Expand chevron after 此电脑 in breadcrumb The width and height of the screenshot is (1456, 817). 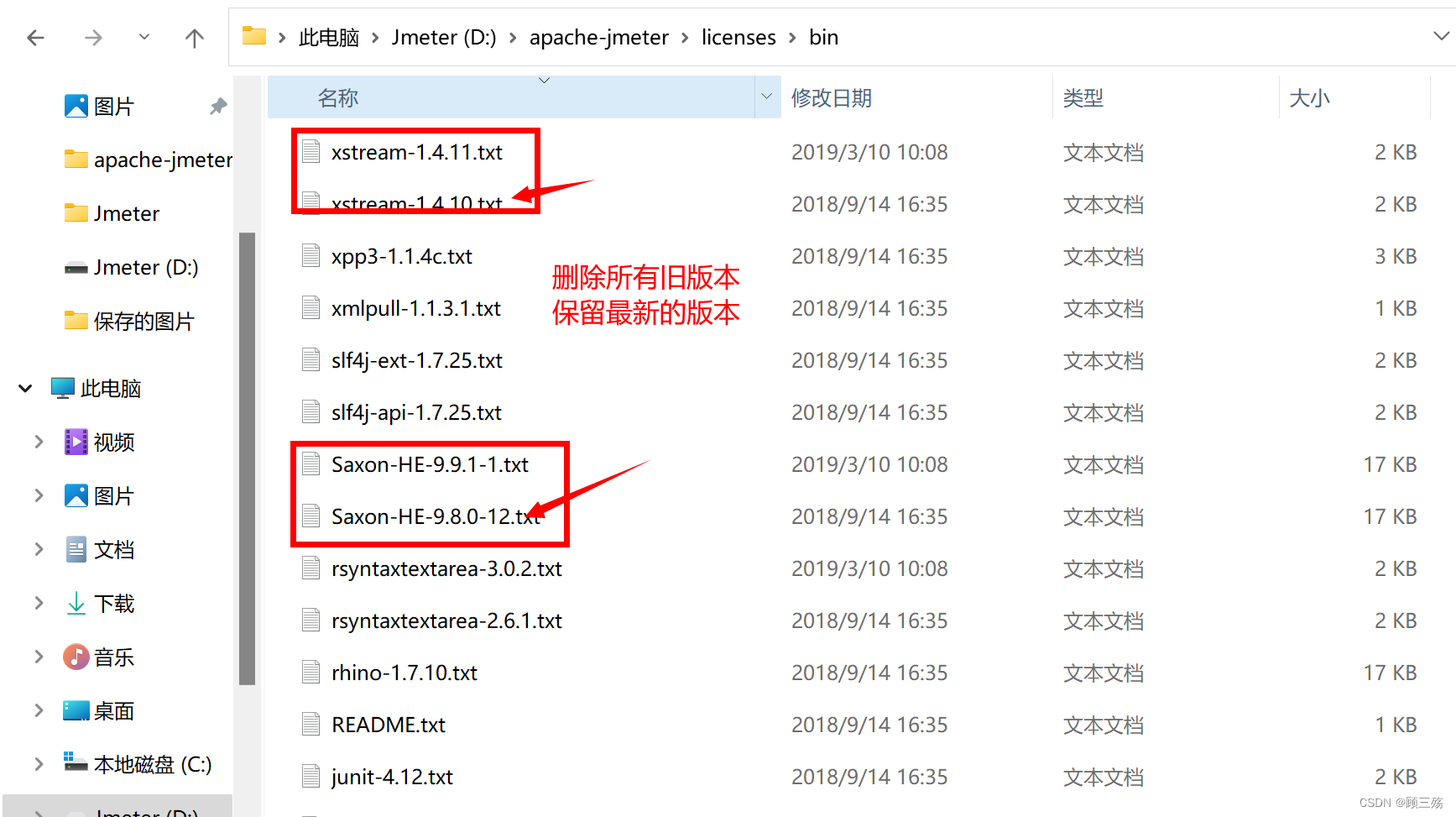click(x=375, y=38)
